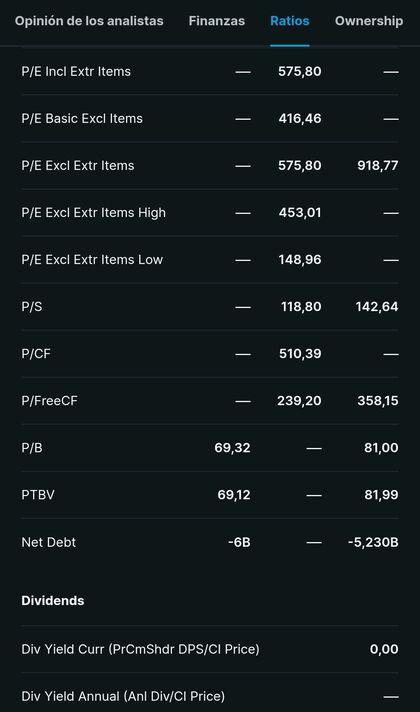Select the Net Debt value -5,230B
Image resolution: width=420 pixels, height=712 pixels.
pyautogui.click(x=373, y=542)
